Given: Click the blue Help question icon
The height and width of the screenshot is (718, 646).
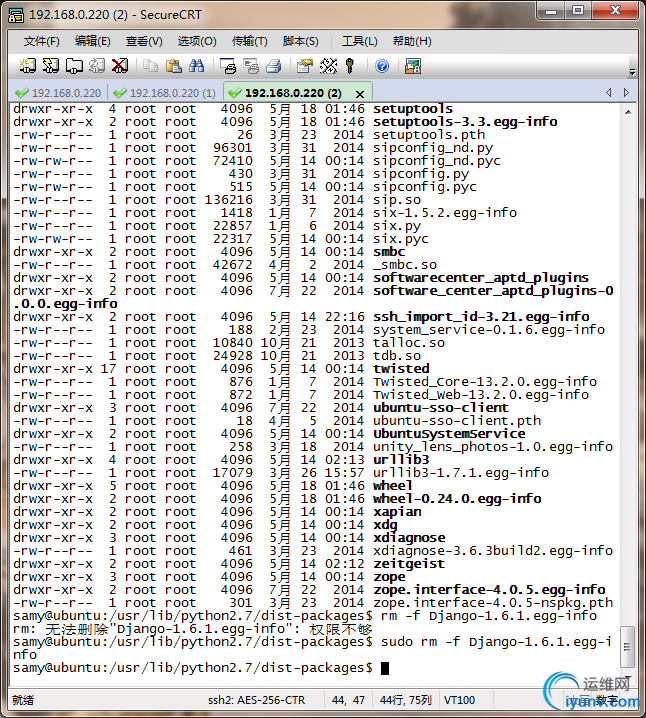Looking at the screenshot, I should [382, 66].
